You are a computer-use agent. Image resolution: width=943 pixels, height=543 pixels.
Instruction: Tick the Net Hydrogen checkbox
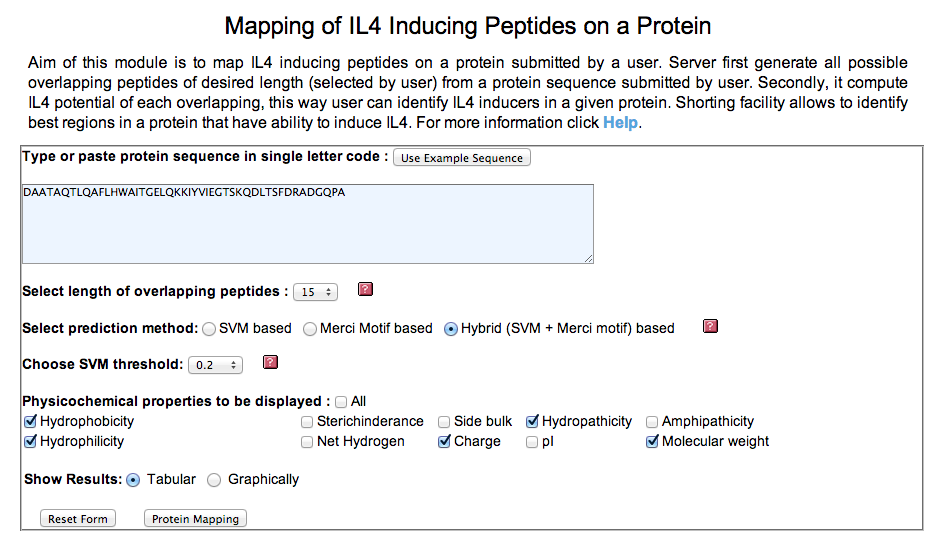pos(307,441)
